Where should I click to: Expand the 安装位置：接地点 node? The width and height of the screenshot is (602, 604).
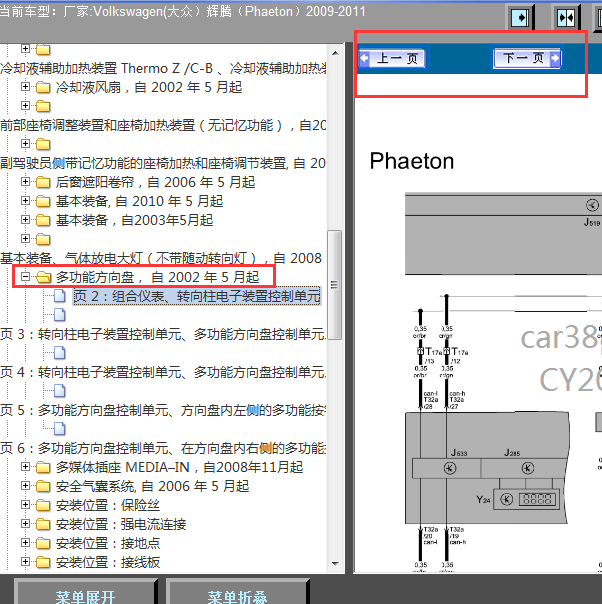(x=25, y=543)
